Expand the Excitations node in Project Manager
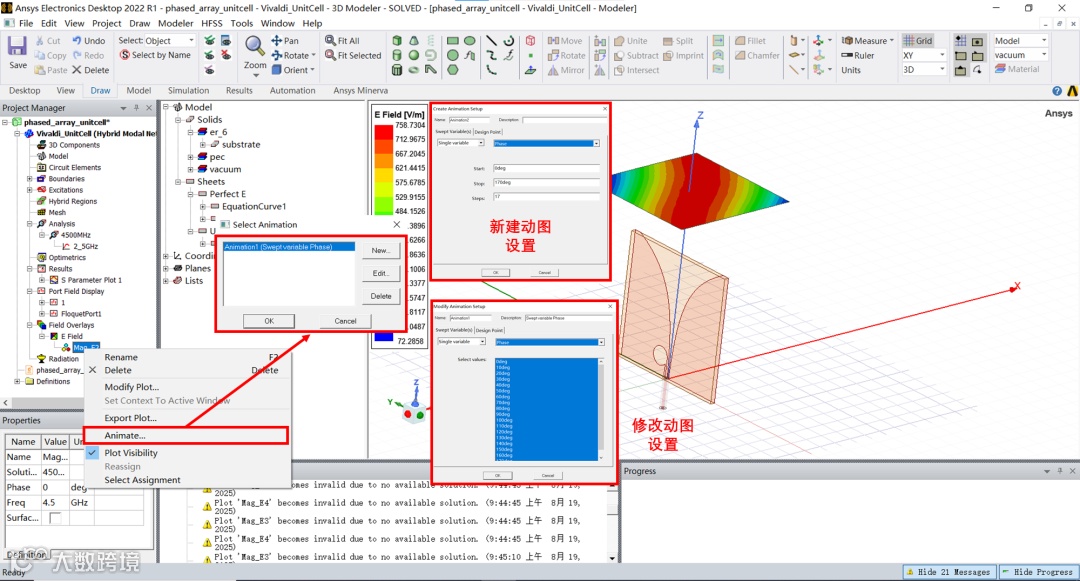This screenshot has height=581, width=1080. click(30, 190)
